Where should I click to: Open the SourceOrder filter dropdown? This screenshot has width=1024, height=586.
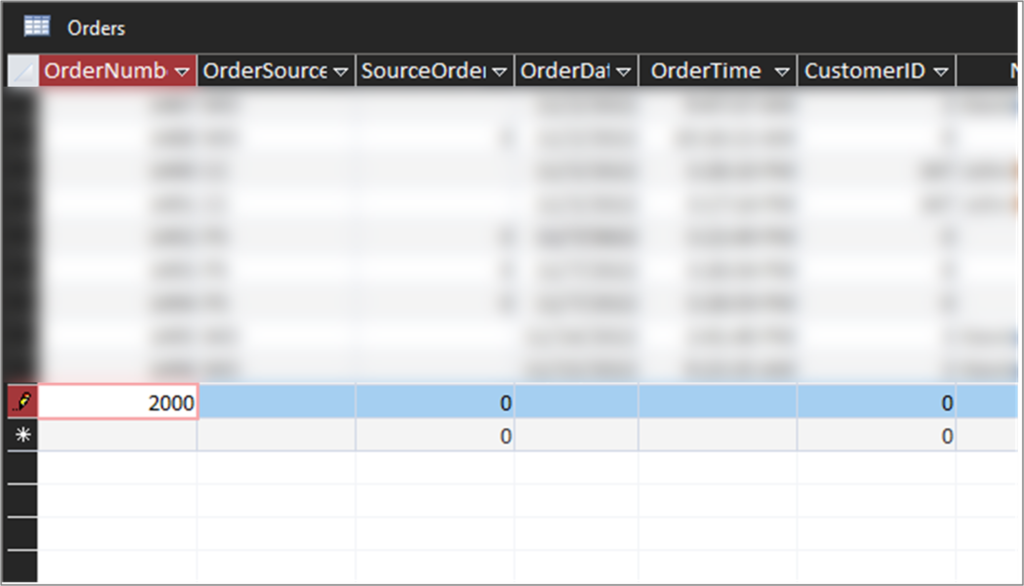(x=501, y=70)
